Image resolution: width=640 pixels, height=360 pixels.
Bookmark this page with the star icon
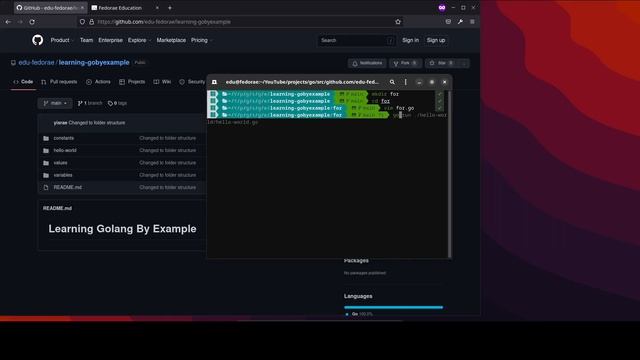398,22
